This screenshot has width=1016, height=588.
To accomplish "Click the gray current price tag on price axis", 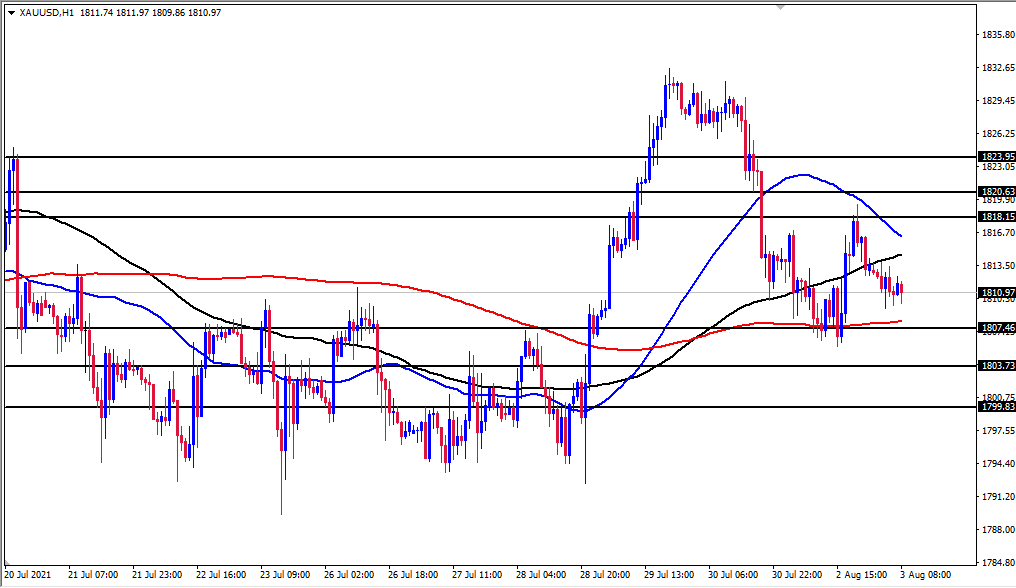I will click(997, 292).
